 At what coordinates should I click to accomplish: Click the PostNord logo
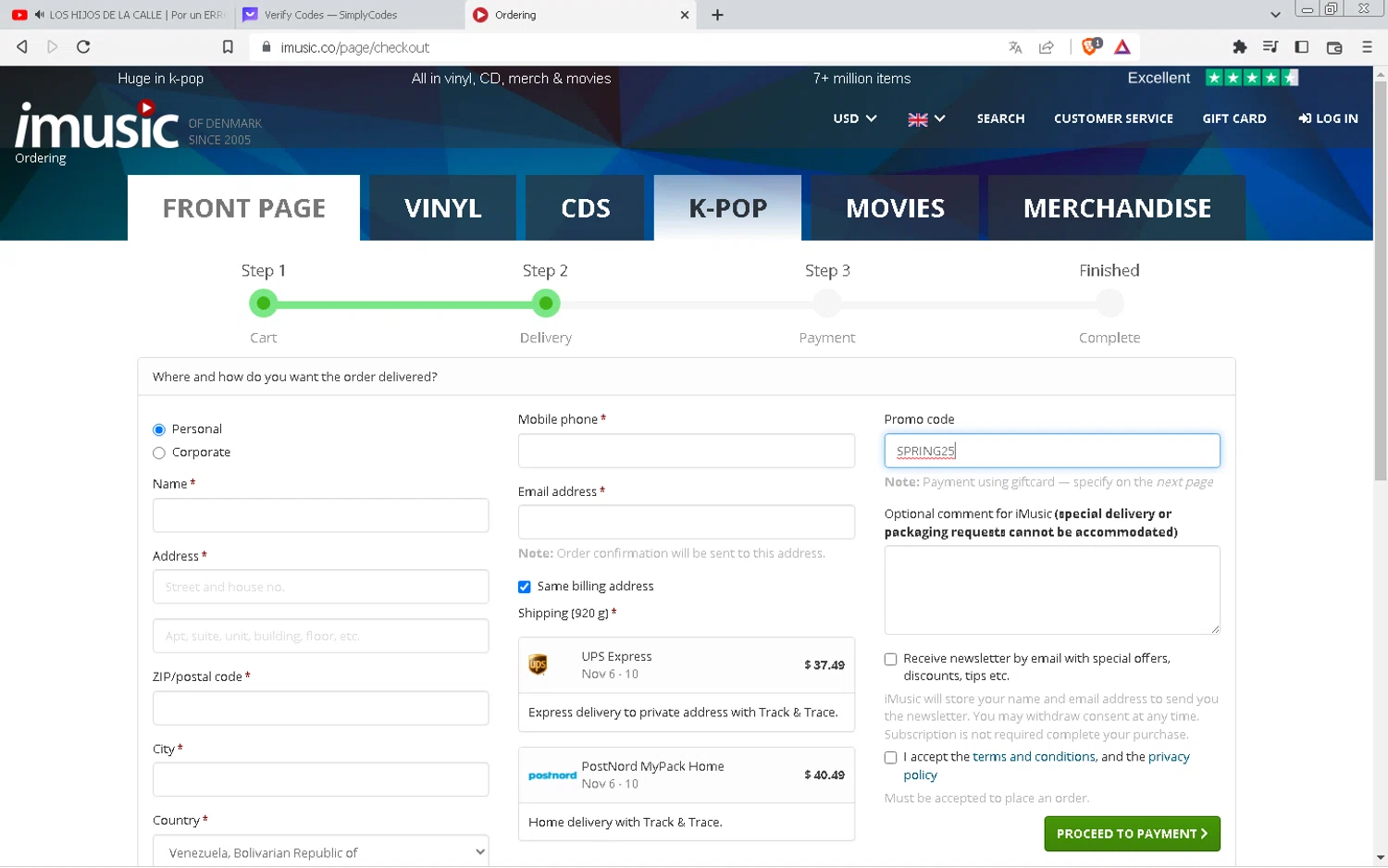552,775
